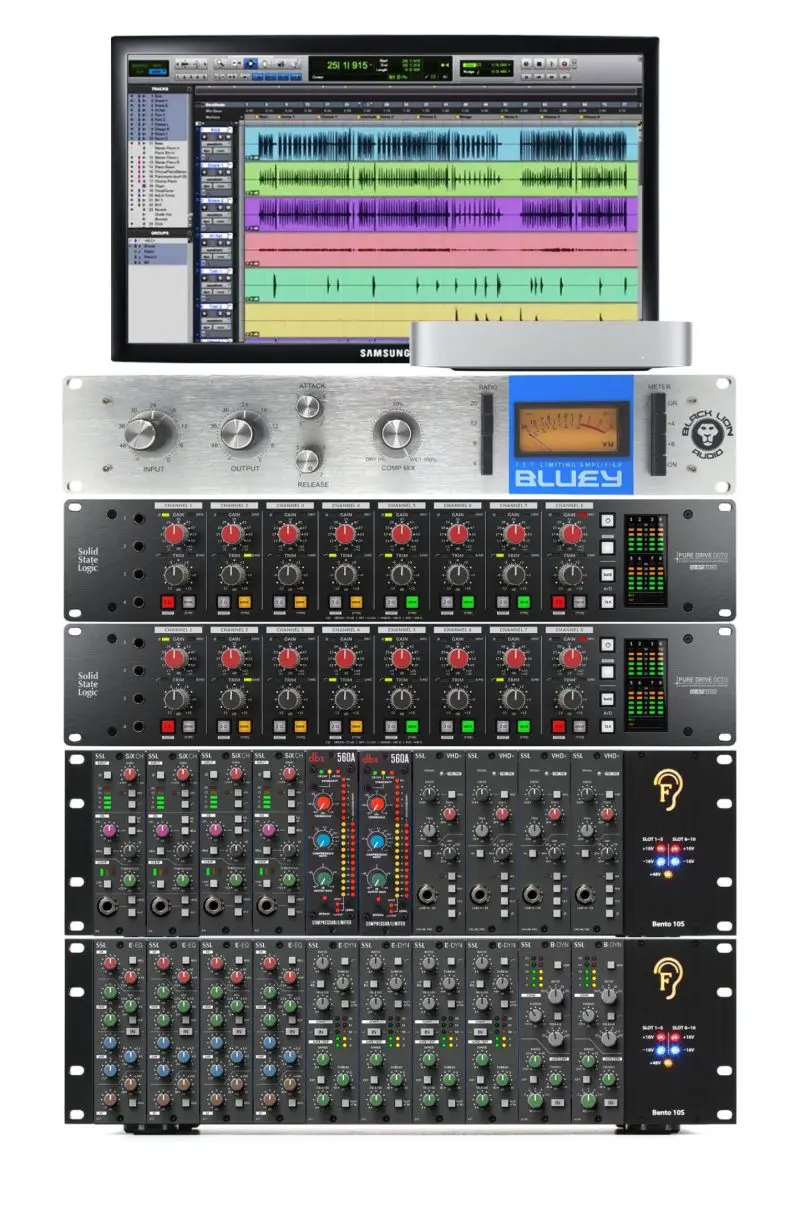Click the RATE button on upper Pure Drive Octo
Screen dimensions: 800x1207
[607, 575]
